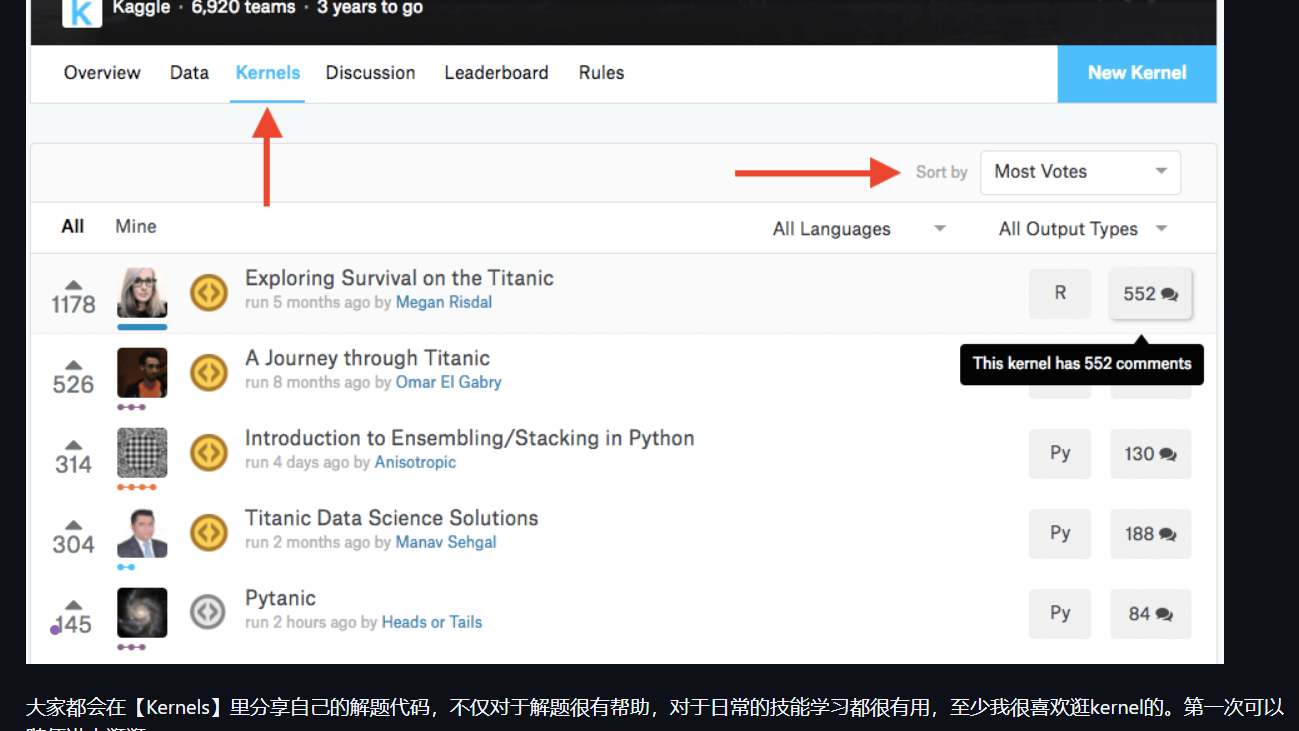Open the Leaderboard tab

[x=496, y=73]
